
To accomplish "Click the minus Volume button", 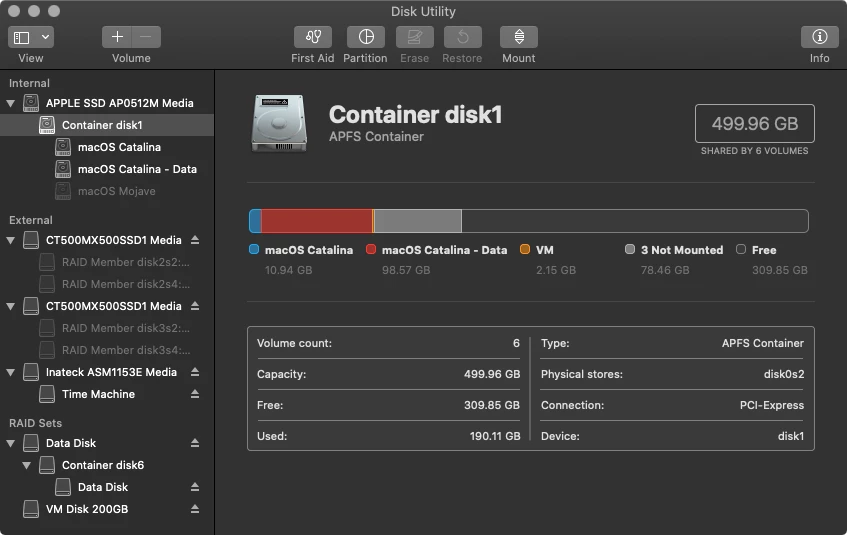I will pos(146,37).
